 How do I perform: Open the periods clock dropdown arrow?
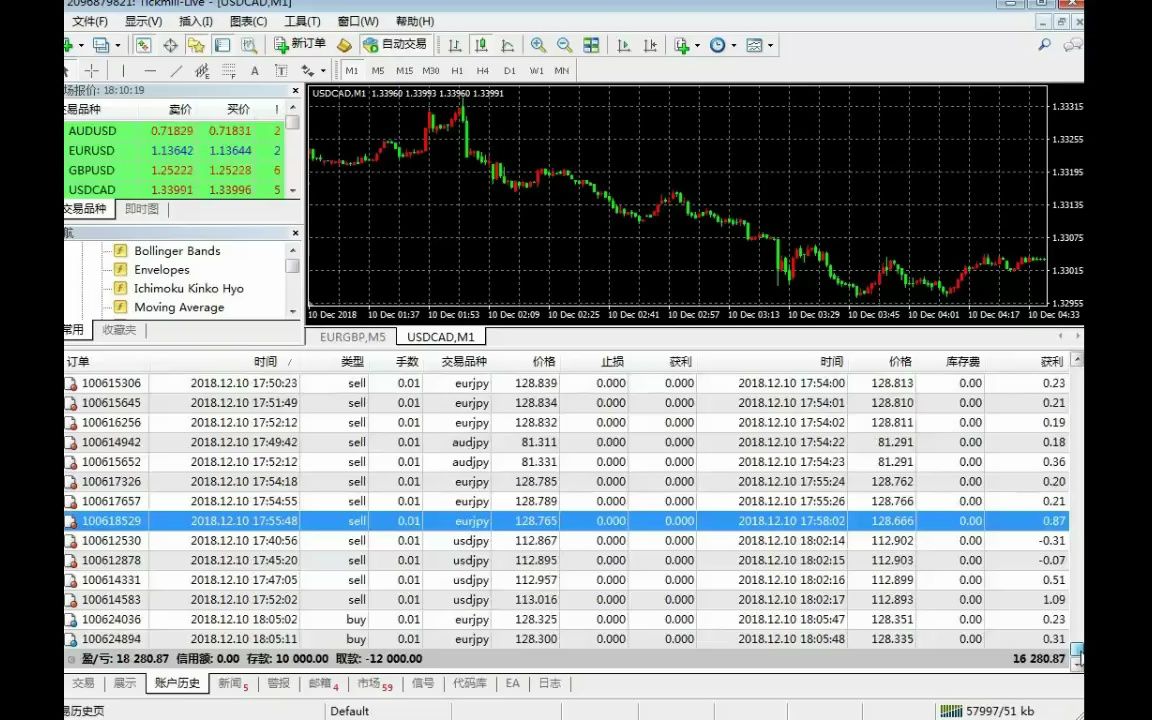click(x=733, y=45)
